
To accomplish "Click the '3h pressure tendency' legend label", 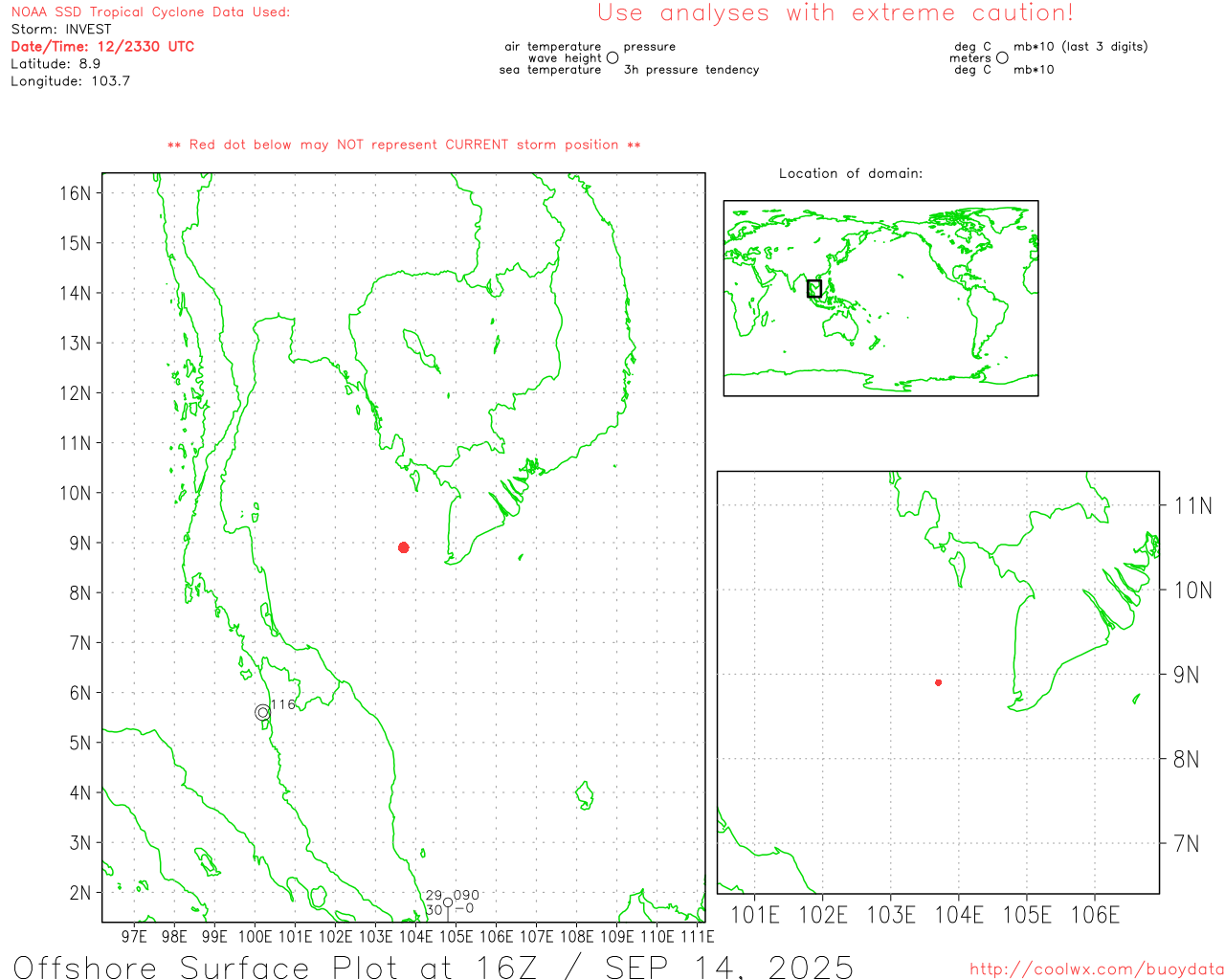I will coord(691,69).
